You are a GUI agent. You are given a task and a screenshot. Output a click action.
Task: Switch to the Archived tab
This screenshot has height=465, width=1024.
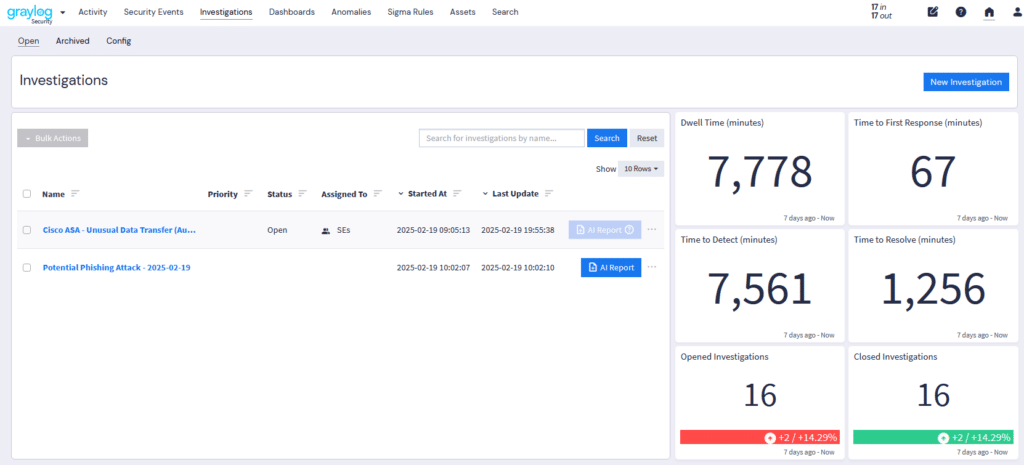point(72,41)
